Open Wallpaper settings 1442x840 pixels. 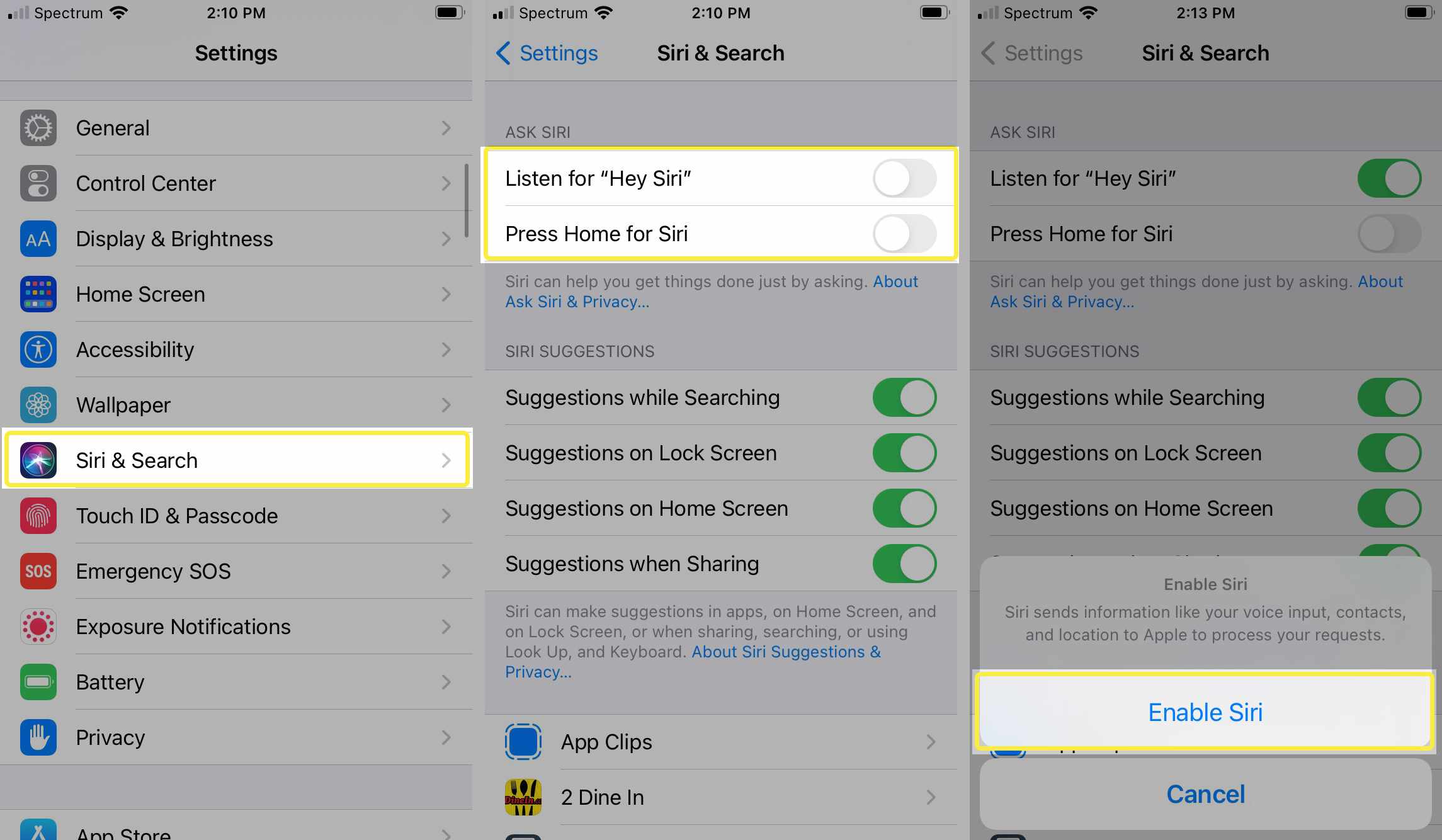(236, 404)
